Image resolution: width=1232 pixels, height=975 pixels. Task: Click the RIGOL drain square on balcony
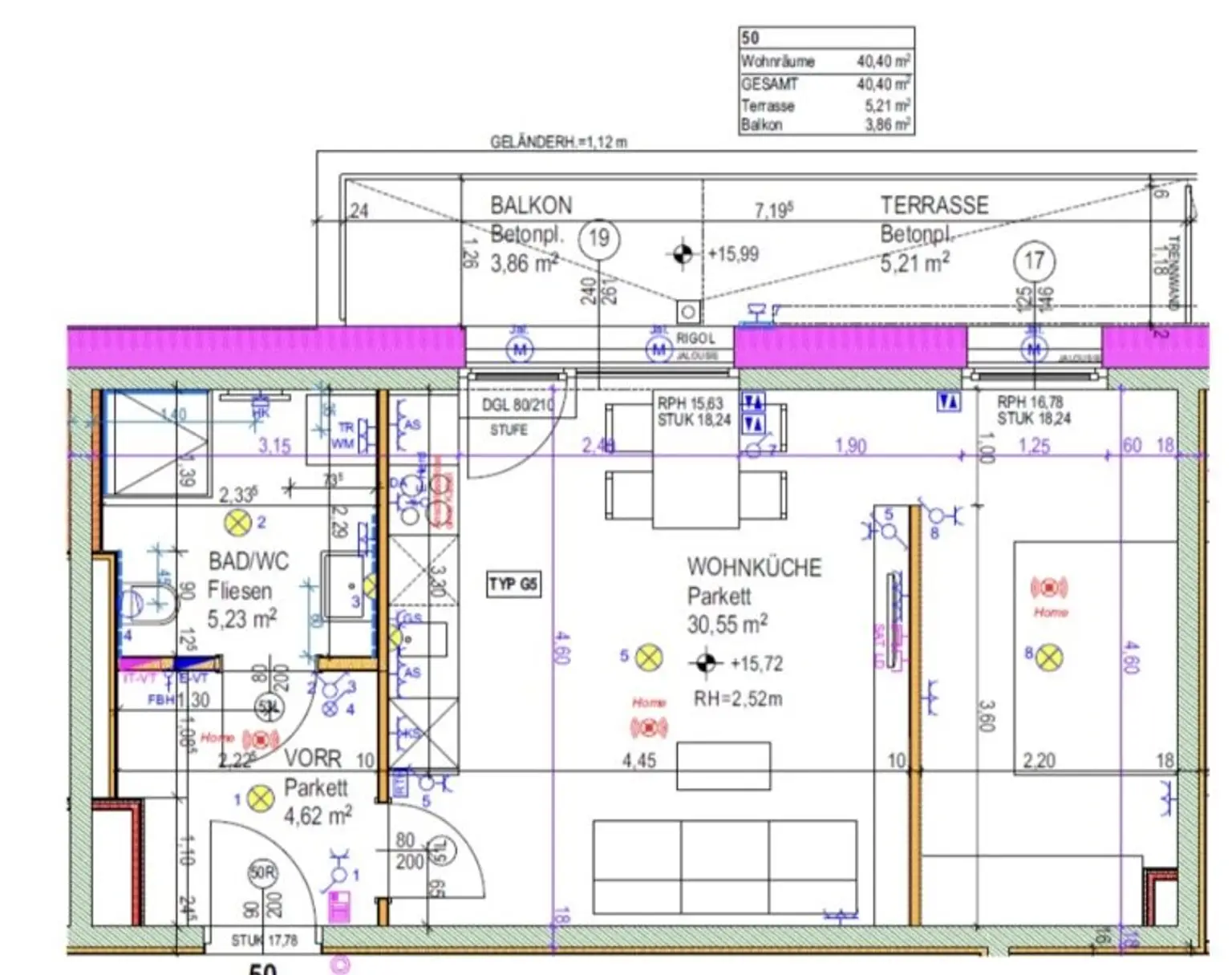688,311
